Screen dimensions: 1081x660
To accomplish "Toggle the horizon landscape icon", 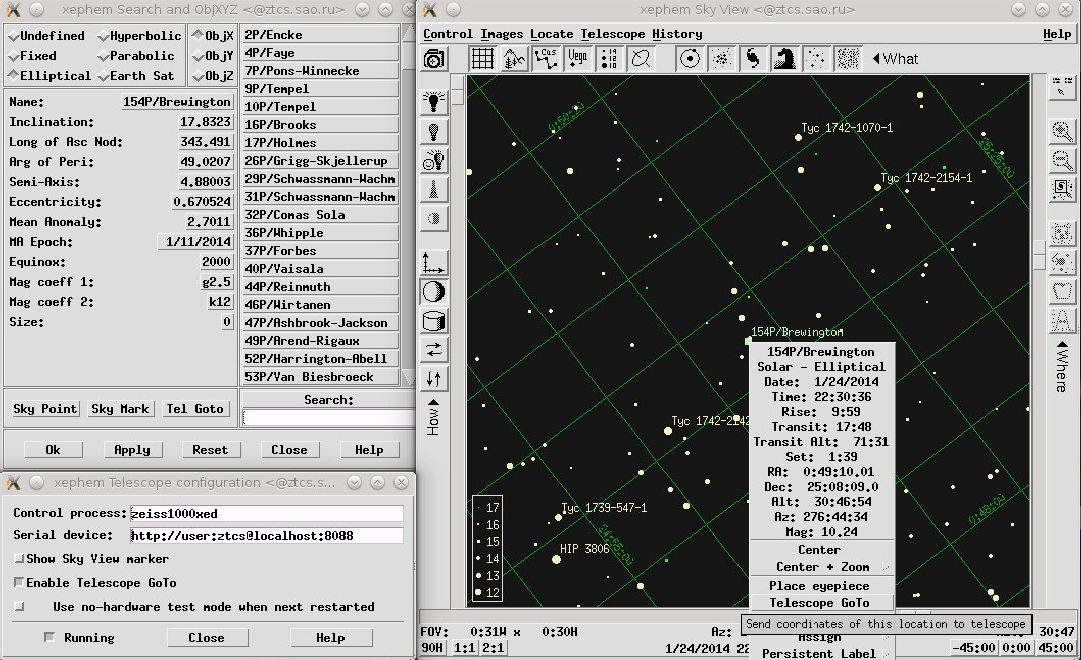I will tap(514, 59).
